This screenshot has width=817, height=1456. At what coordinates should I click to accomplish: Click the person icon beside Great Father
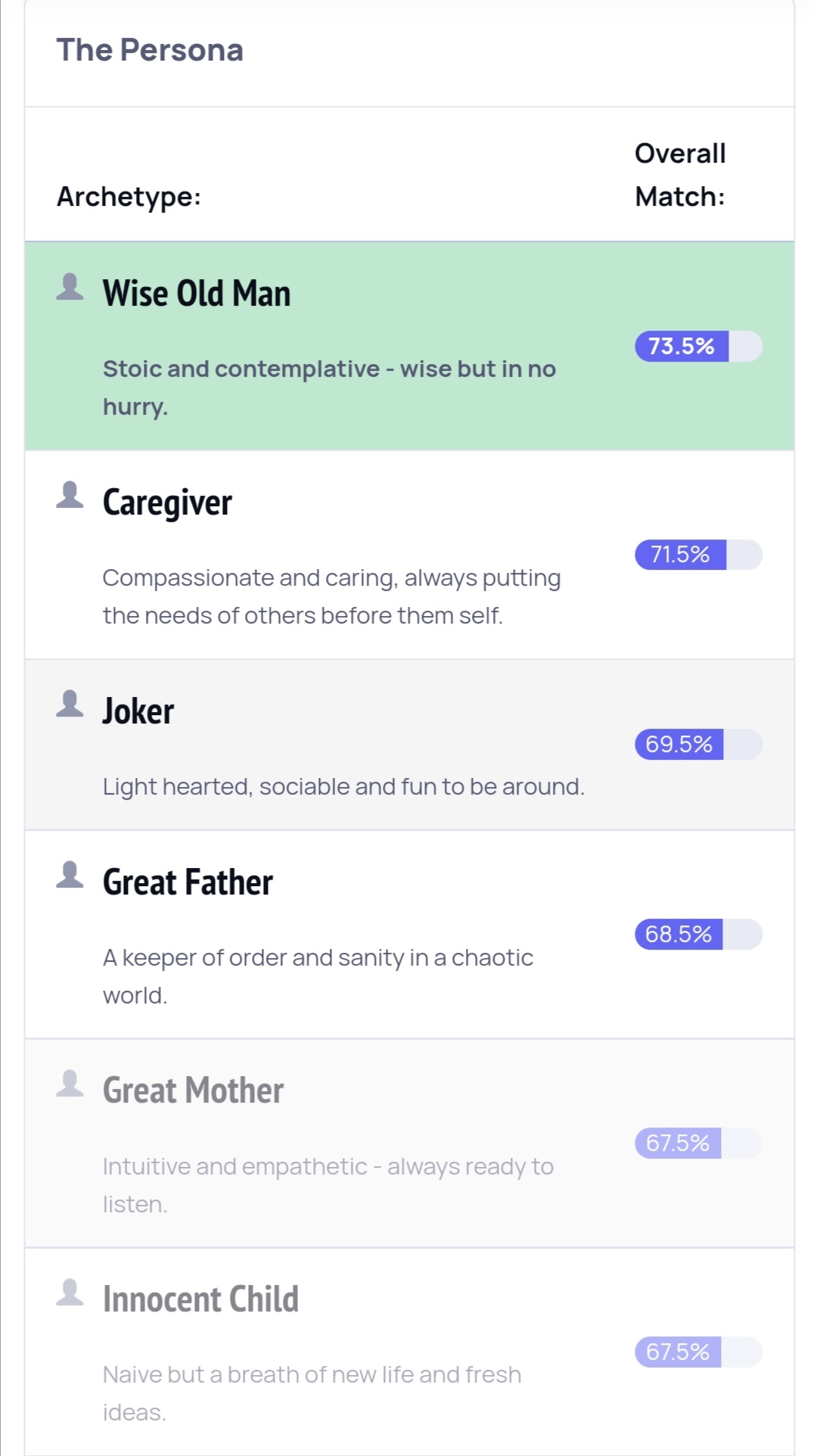click(x=70, y=875)
